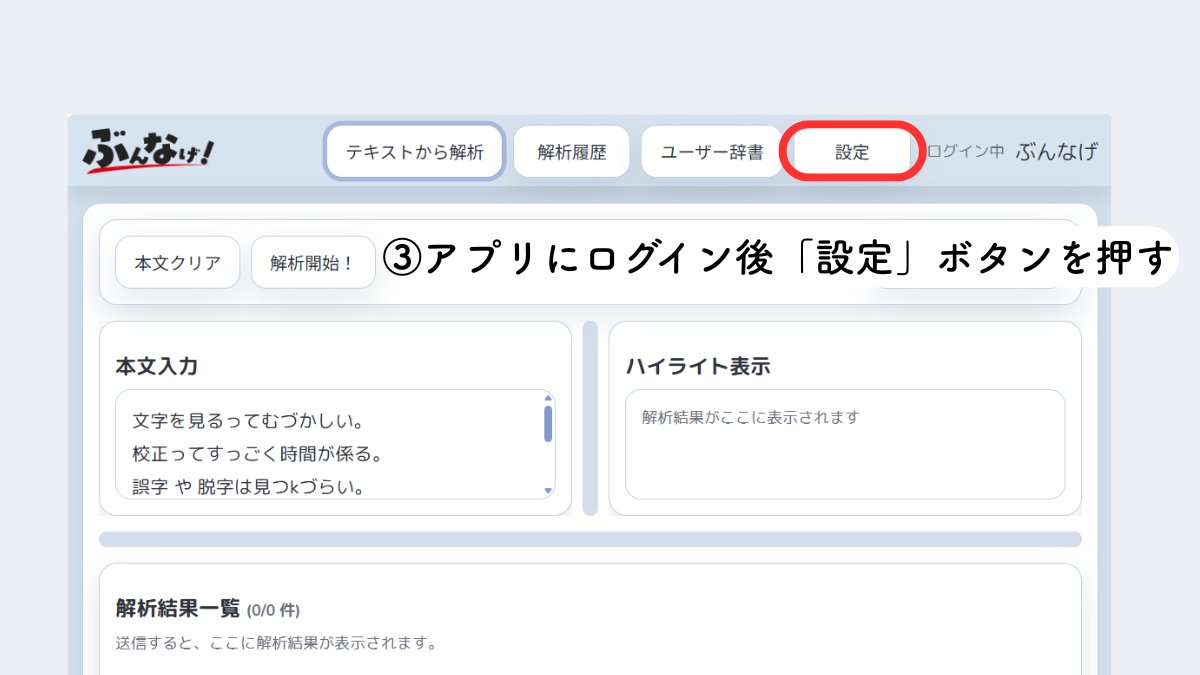Click the 本文入力 scrollbar thumb
Image resolution: width=1200 pixels, height=675 pixels.
pos(548,423)
